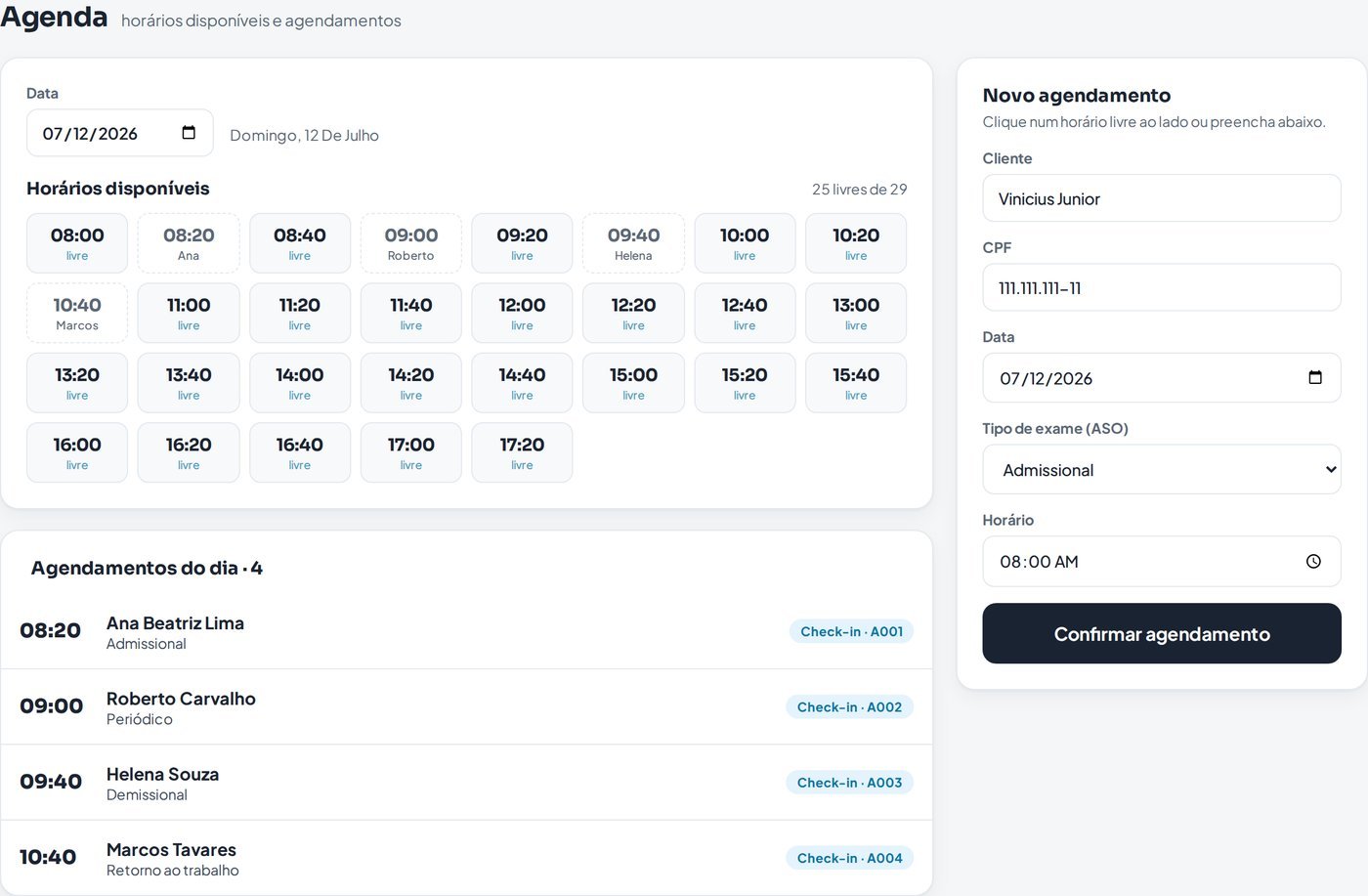
Task: Open Check-in A001 for Ana Beatriz Lima
Action: (x=851, y=631)
